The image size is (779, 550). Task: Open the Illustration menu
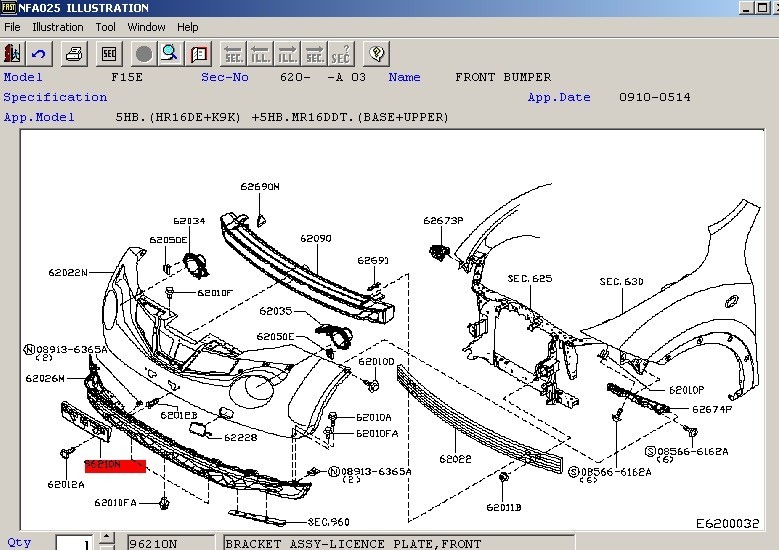tap(58, 27)
